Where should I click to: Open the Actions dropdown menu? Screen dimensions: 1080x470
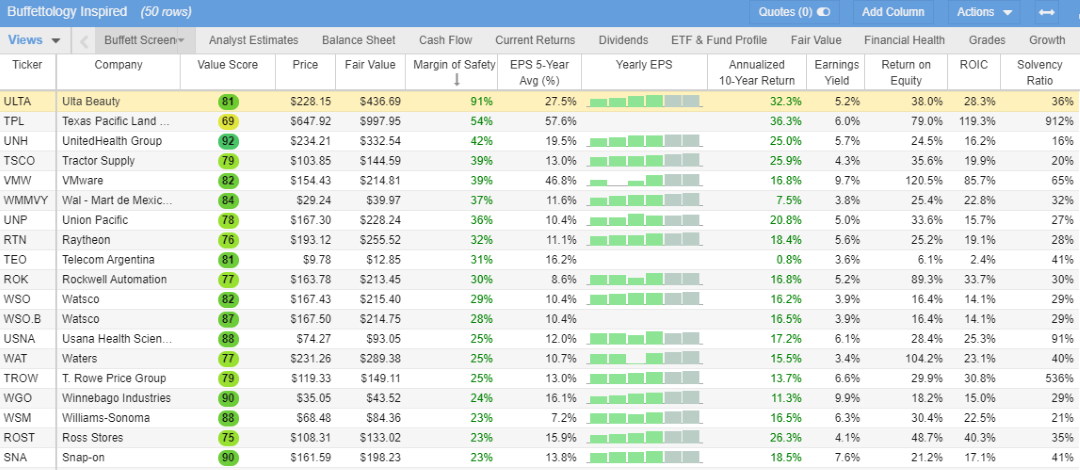(984, 12)
